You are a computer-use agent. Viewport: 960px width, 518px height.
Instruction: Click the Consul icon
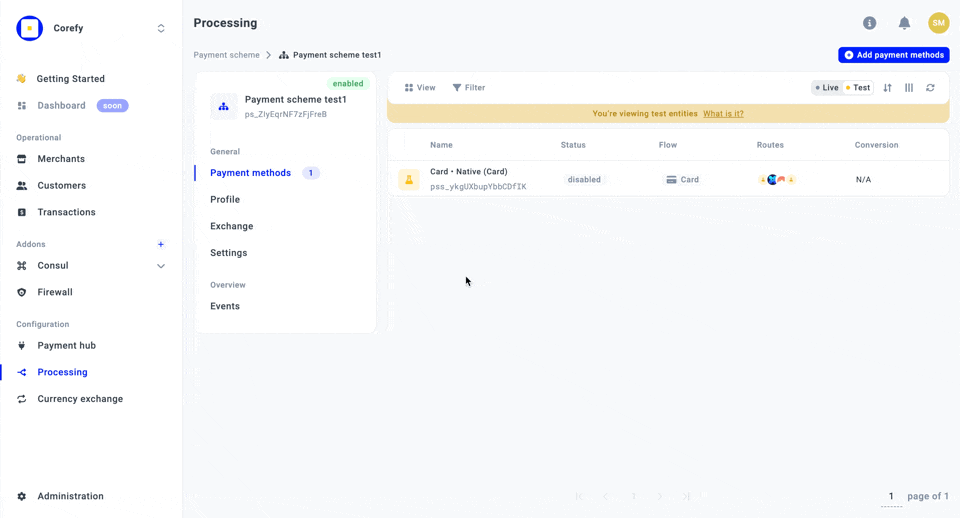(x=22, y=265)
